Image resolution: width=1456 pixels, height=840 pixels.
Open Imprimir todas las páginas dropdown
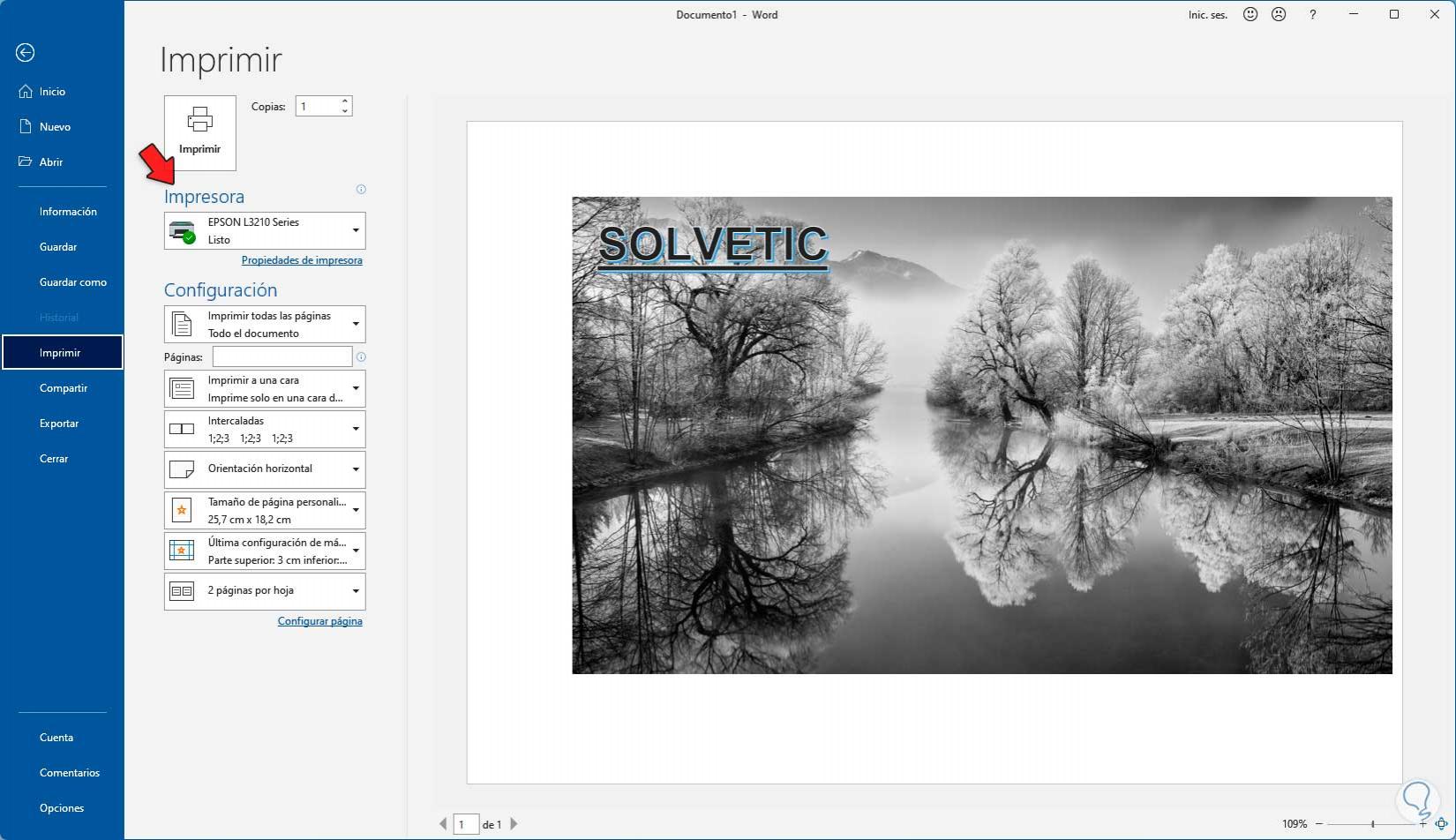[x=265, y=325]
